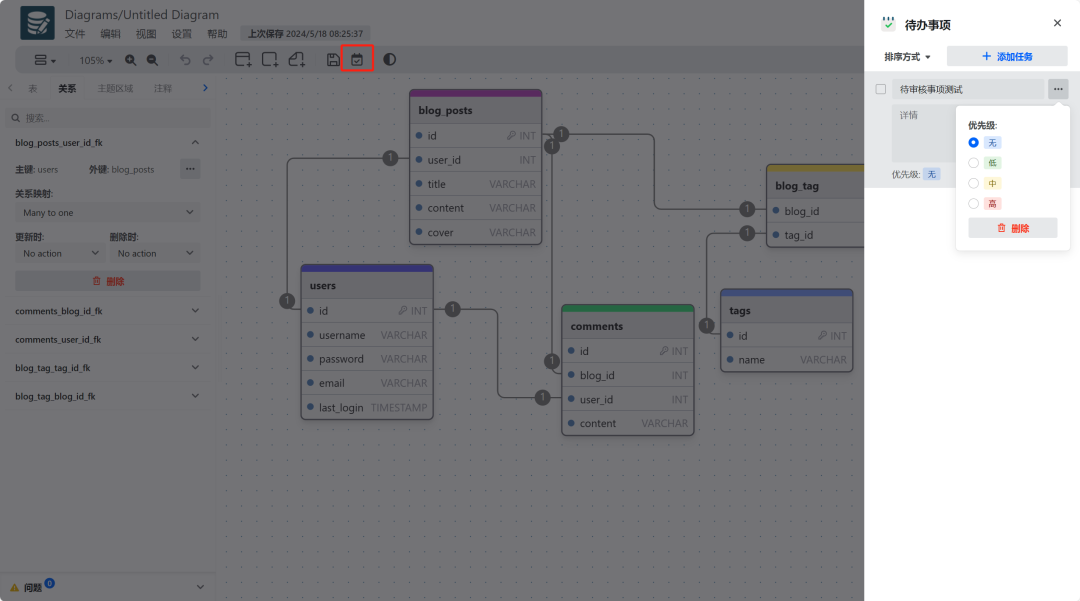Click the add note icon
Image resolution: width=1080 pixels, height=601 pixels.
[x=297, y=60]
